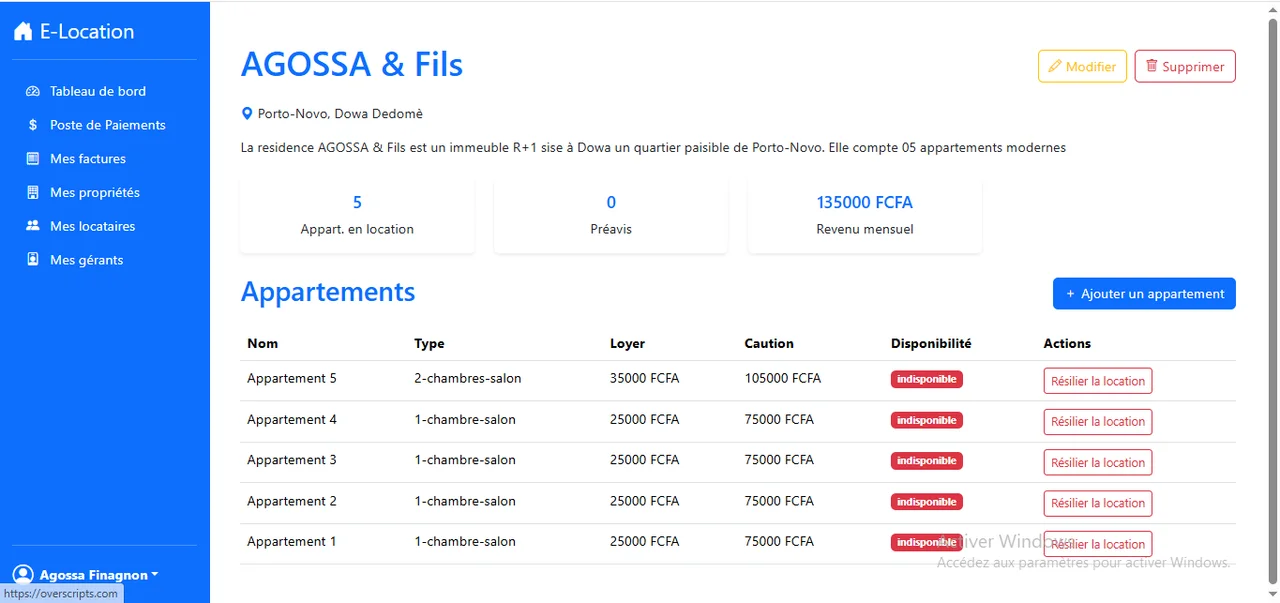Click the Mes gérants badge icon
The image size is (1280, 603).
tap(32, 260)
